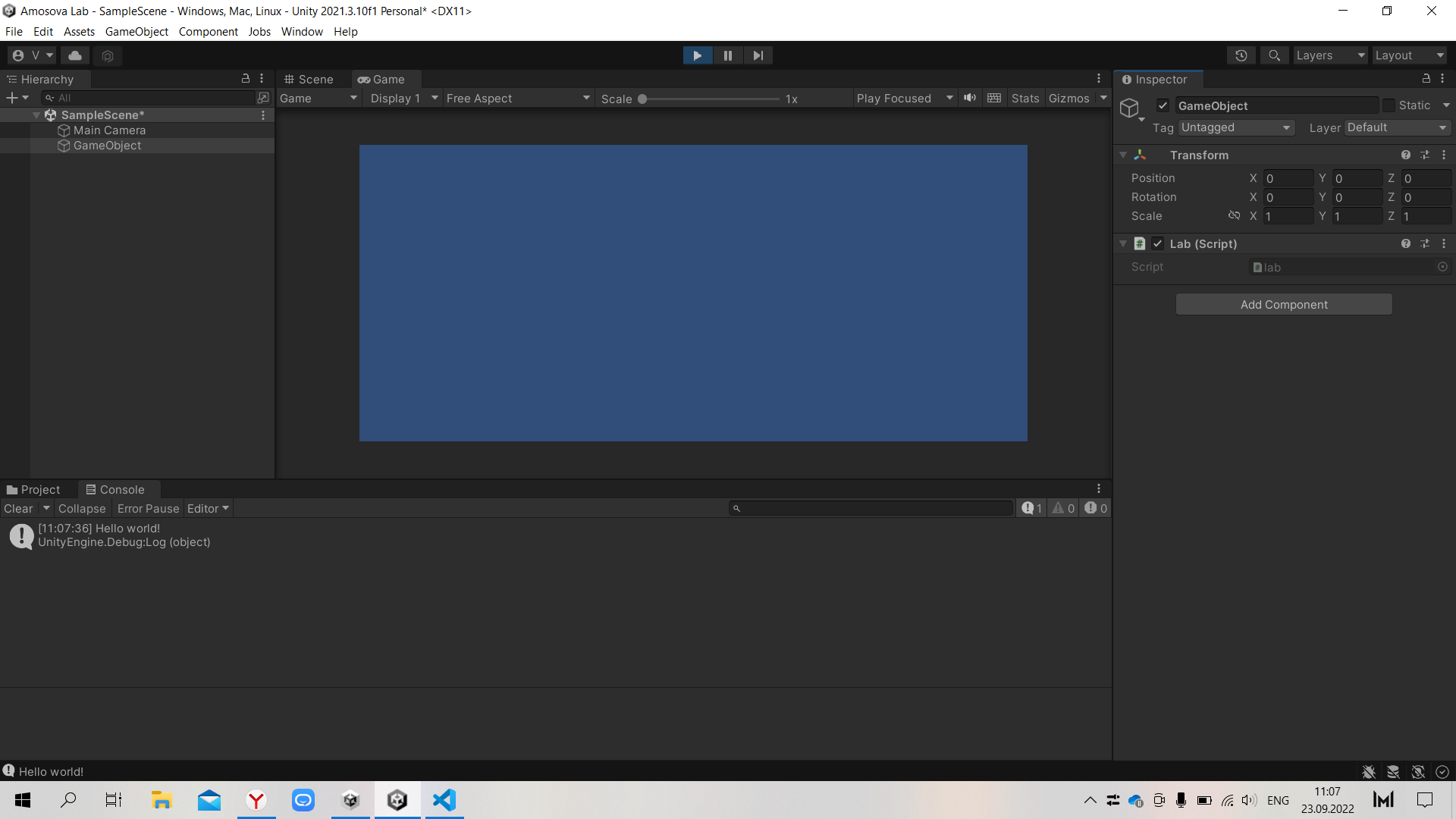Image resolution: width=1456 pixels, height=819 pixels.
Task: Open the Version Control history icon
Action: (x=1241, y=55)
